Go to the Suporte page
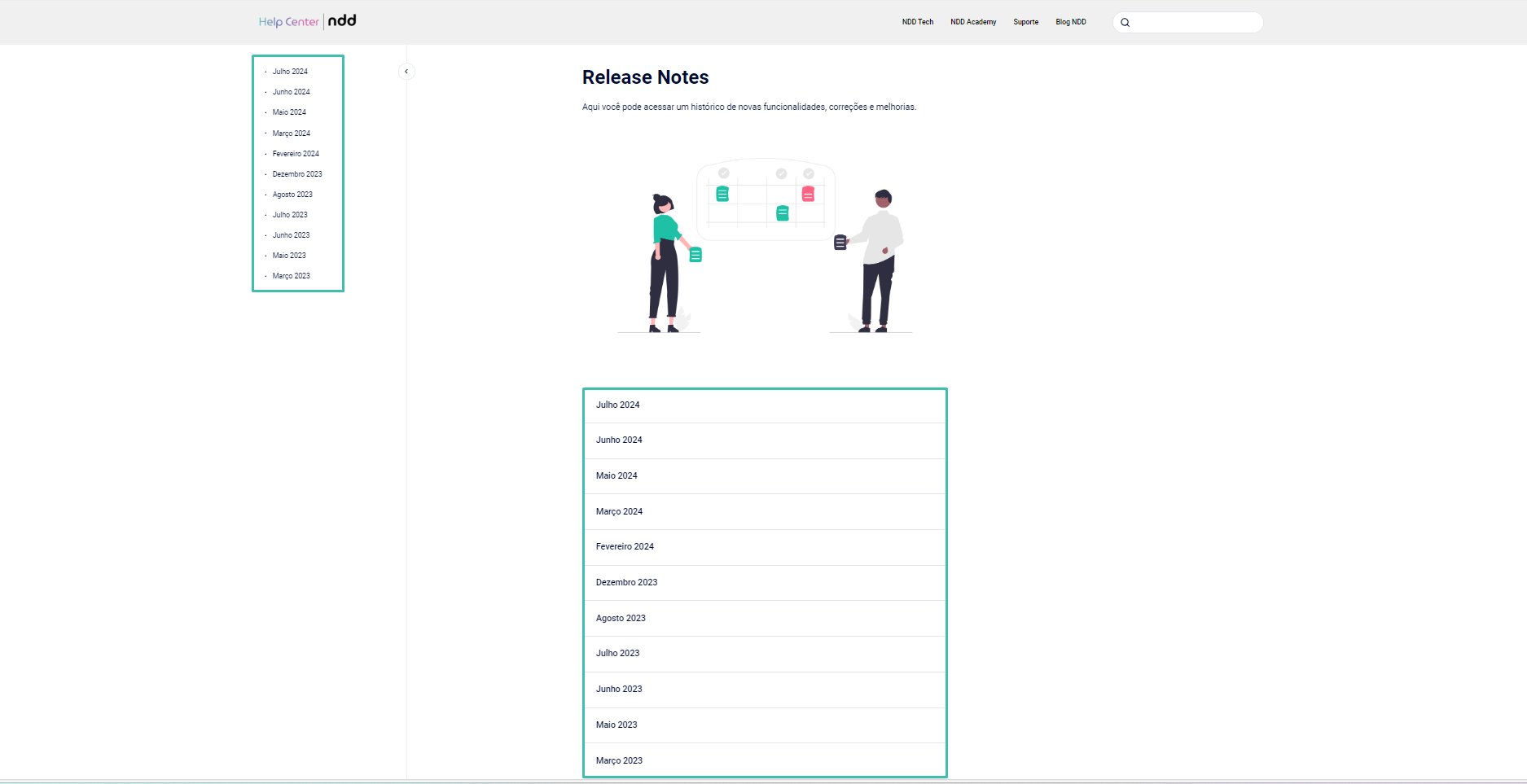This screenshot has height=784, width=1527. pos(1025,22)
